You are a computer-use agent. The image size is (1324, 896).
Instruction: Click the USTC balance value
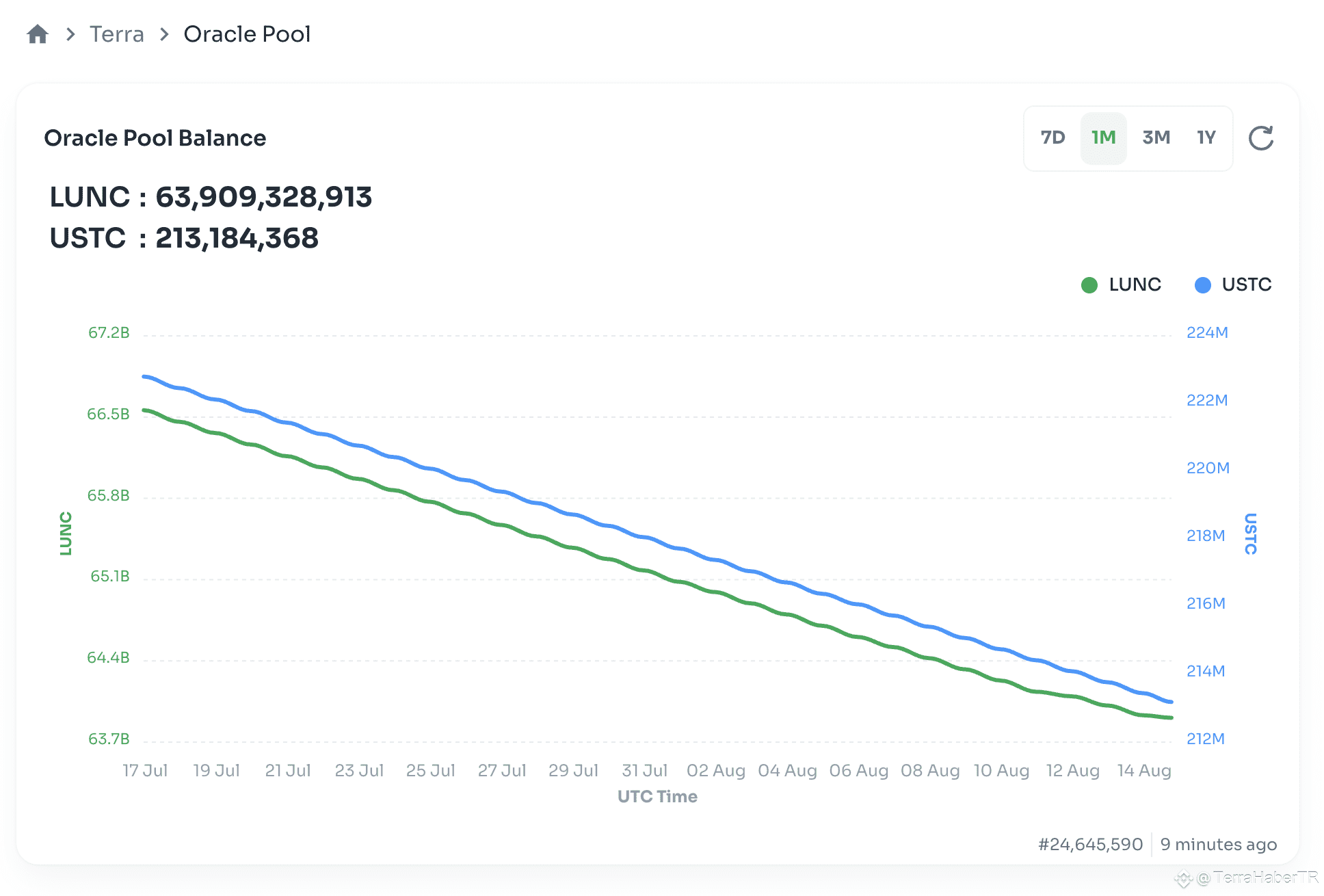pyautogui.click(x=237, y=238)
